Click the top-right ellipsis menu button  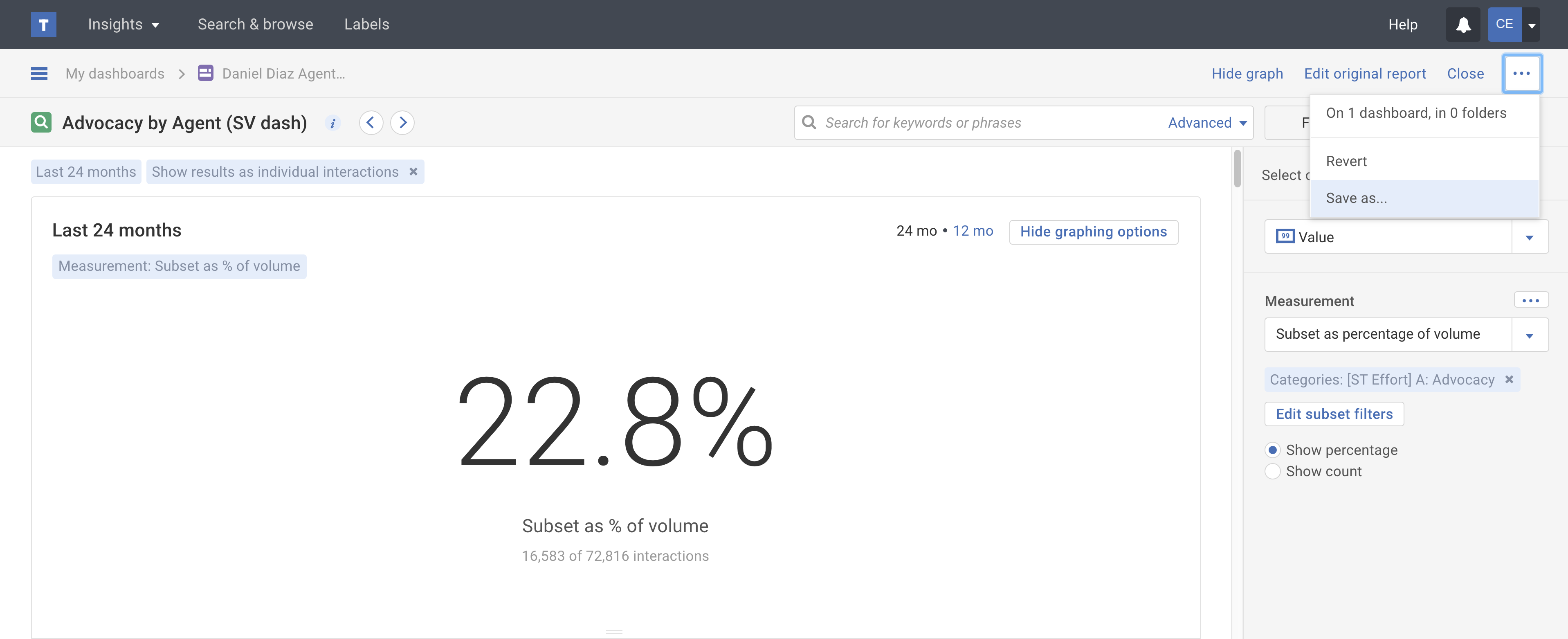tap(1521, 74)
